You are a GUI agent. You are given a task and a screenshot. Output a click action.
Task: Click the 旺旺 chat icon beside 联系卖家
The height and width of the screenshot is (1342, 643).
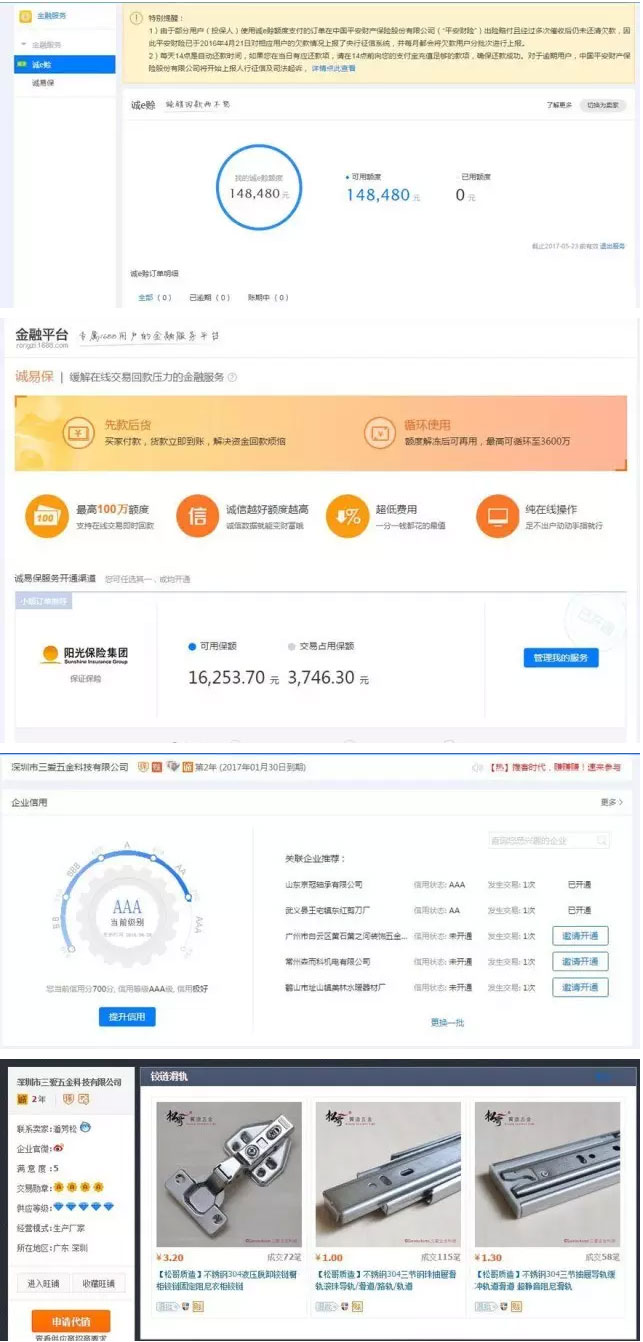click(86, 1127)
